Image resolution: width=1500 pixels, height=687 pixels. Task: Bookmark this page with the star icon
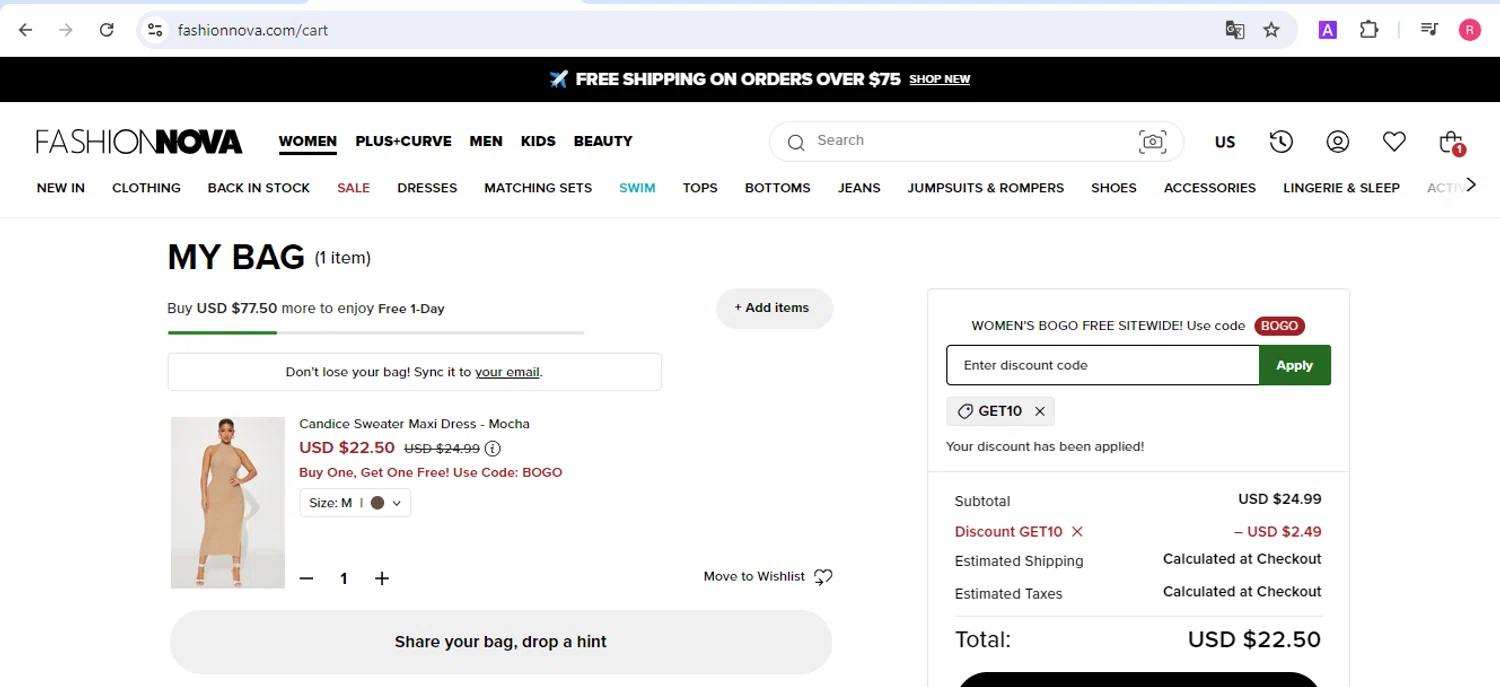(x=1271, y=30)
